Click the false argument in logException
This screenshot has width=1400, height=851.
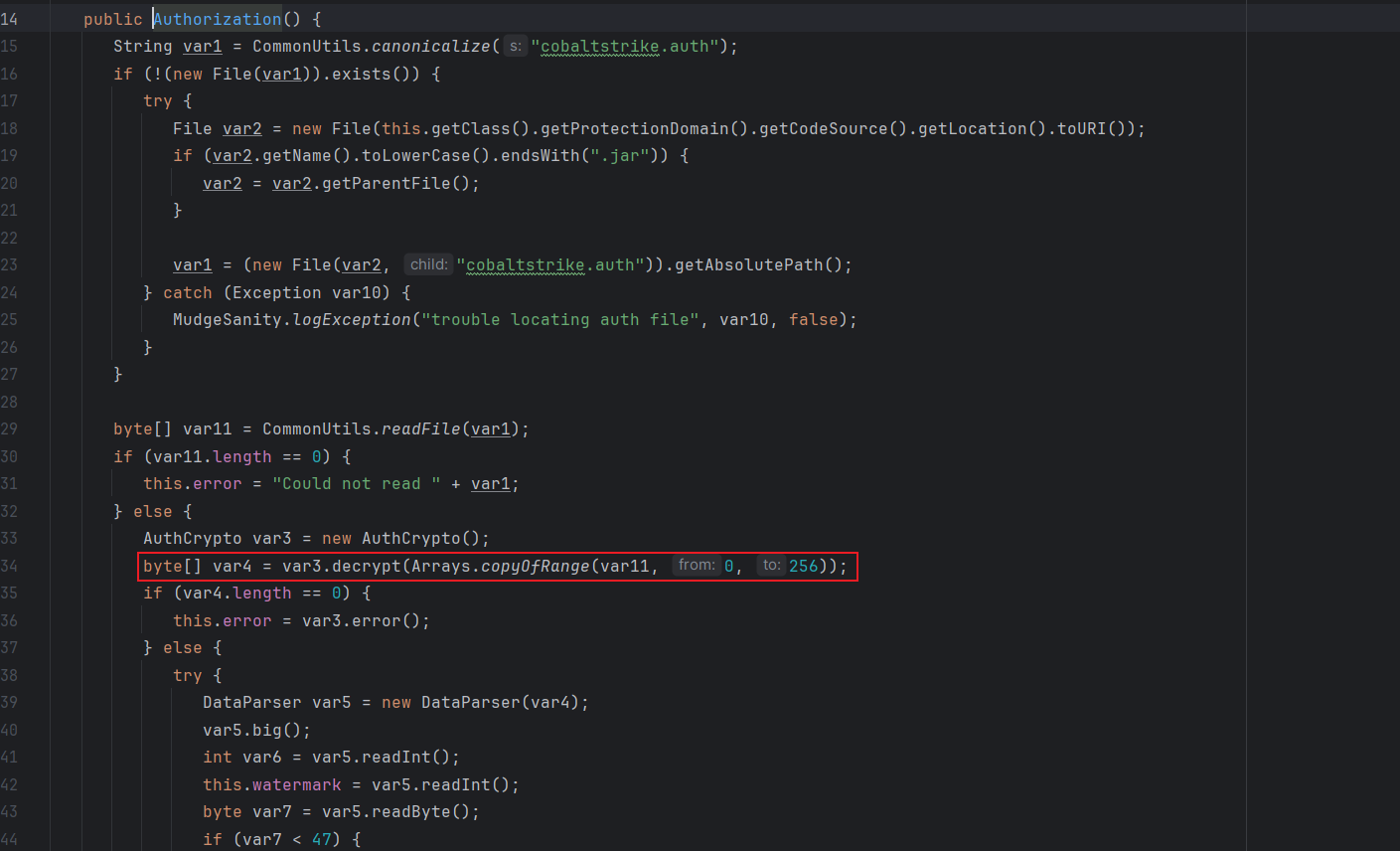pos(814,320)
